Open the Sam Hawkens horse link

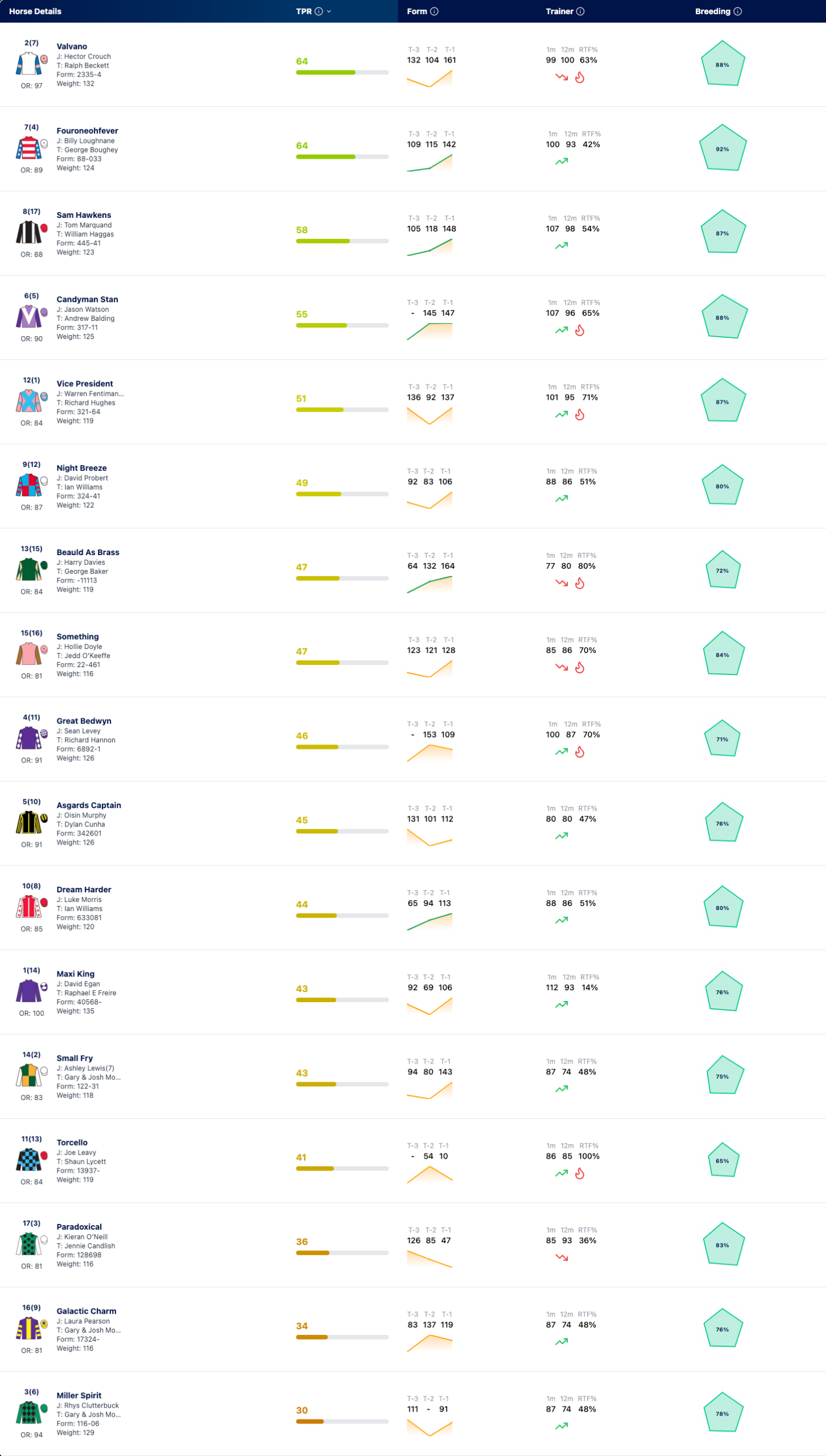point(84,215)
